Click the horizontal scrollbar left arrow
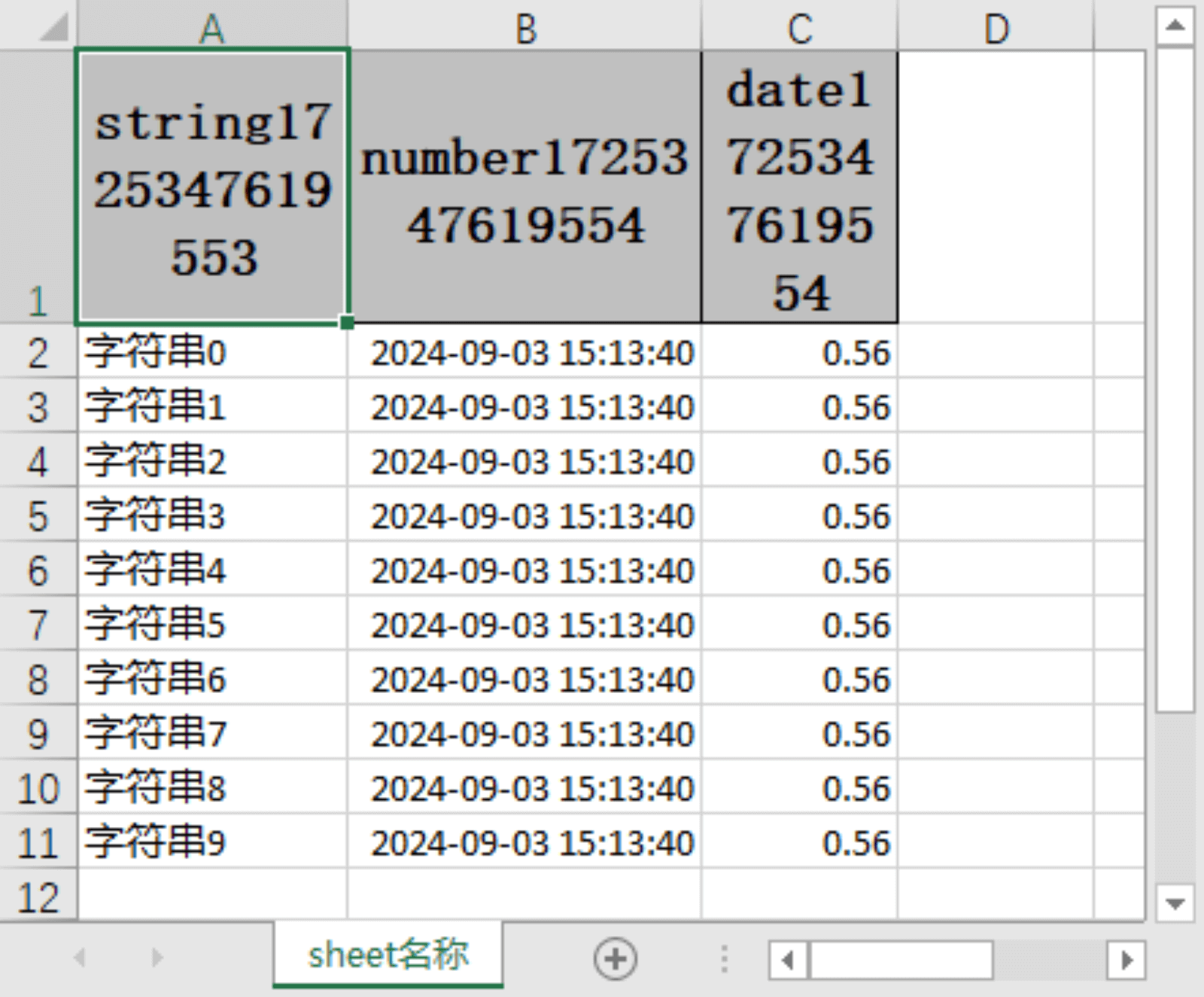The height and width of the screenshot is (997, 1204). (x=788, y=960)
